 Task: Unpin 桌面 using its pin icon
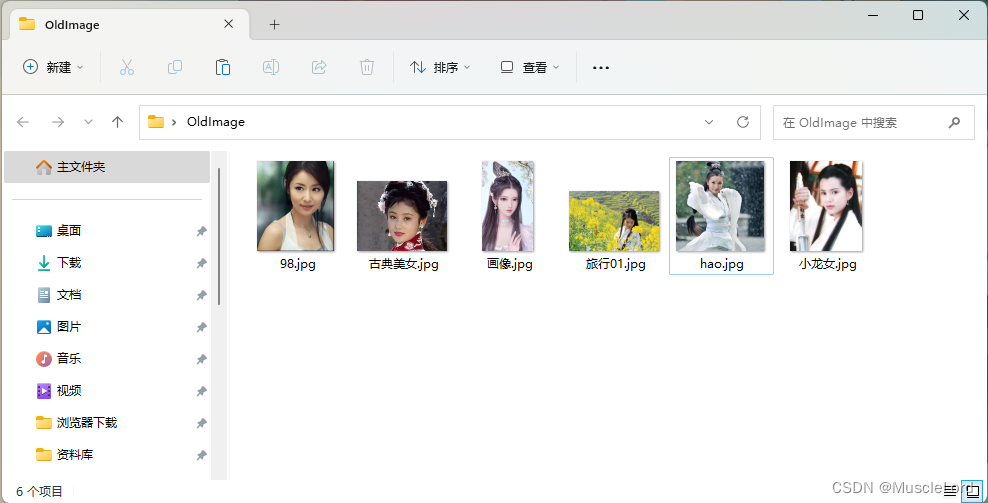(x=201, y=231)
